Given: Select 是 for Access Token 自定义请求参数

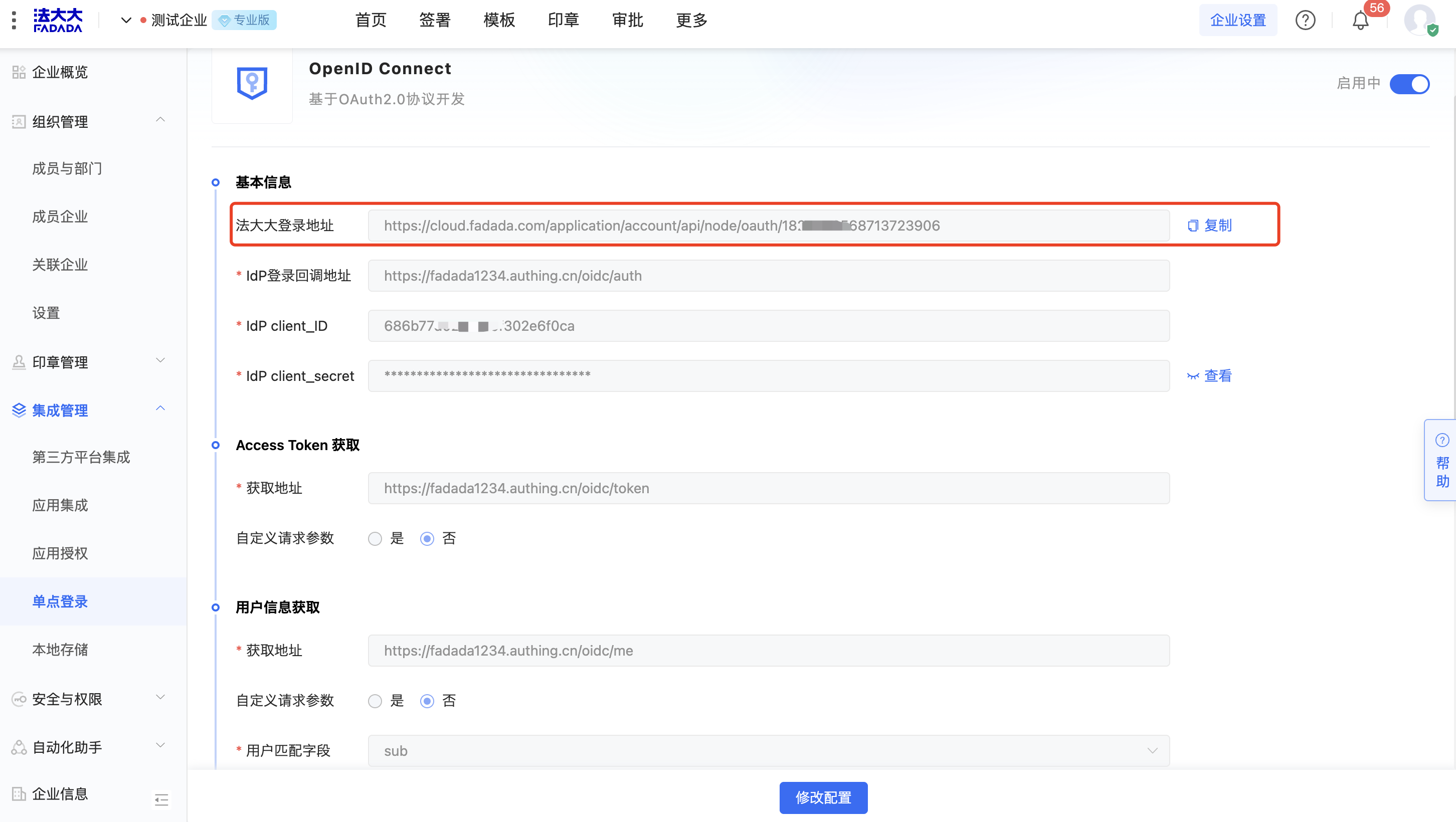Looking at the screenshot, I should point(375,538).
